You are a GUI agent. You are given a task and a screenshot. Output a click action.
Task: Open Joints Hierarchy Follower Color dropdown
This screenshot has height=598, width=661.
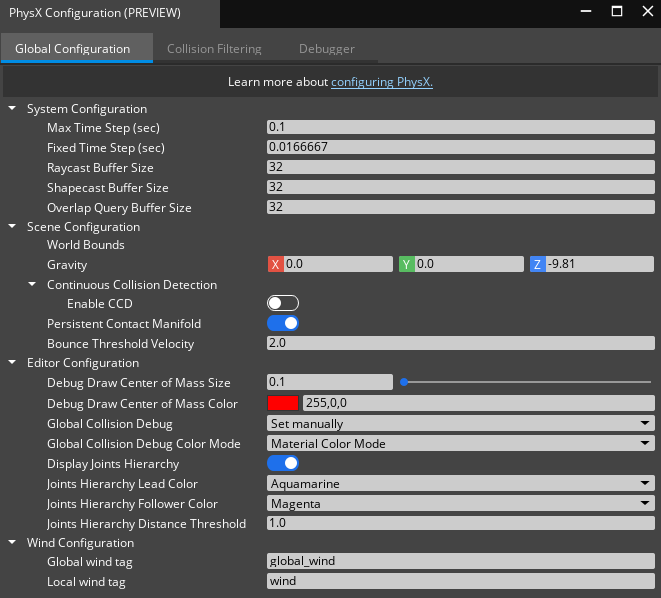click(x=460, y=503)
